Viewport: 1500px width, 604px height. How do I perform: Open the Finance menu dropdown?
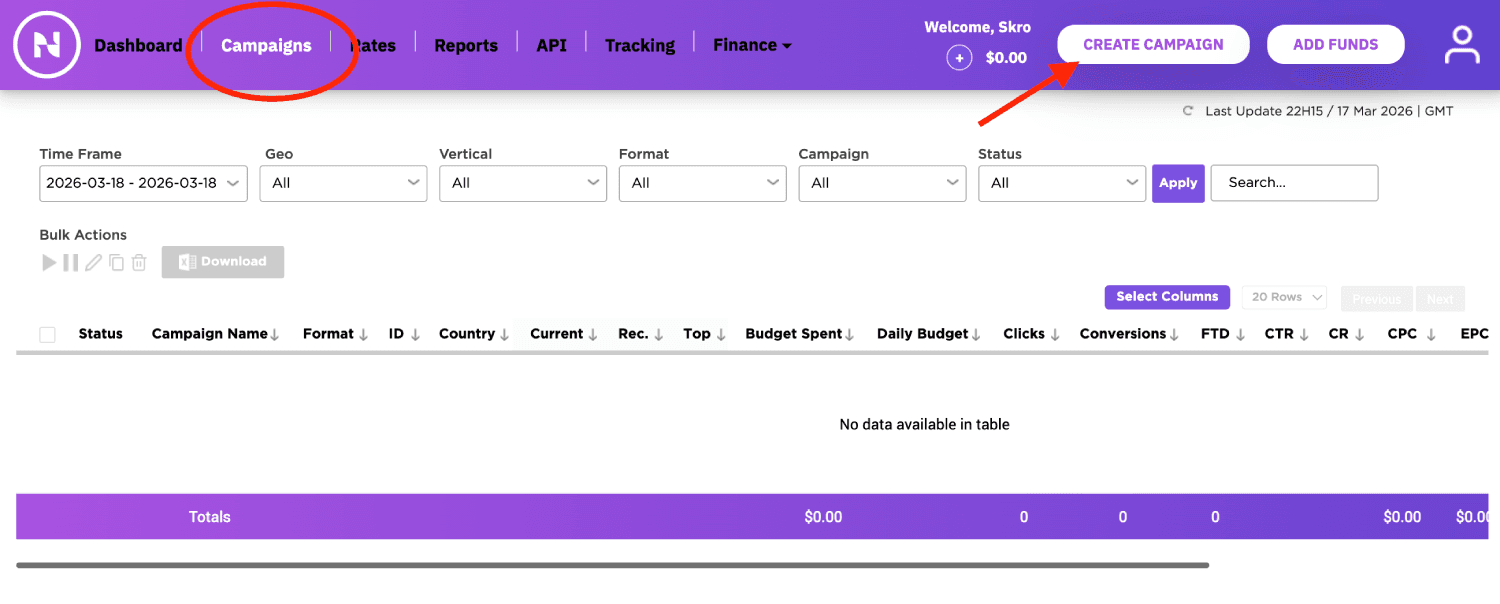point(752,45)
